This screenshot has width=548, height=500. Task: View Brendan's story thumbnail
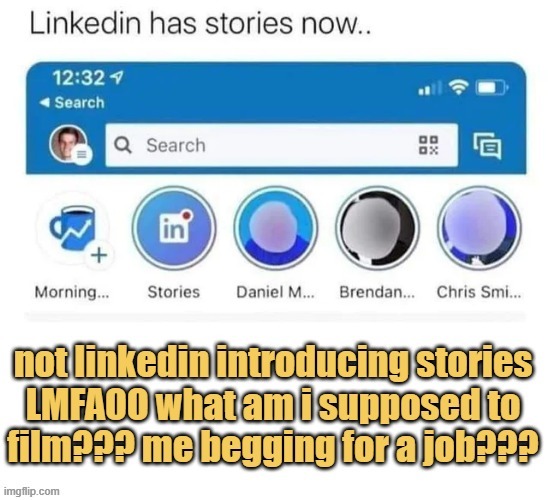pyautogui.click(x=377, y=228)
